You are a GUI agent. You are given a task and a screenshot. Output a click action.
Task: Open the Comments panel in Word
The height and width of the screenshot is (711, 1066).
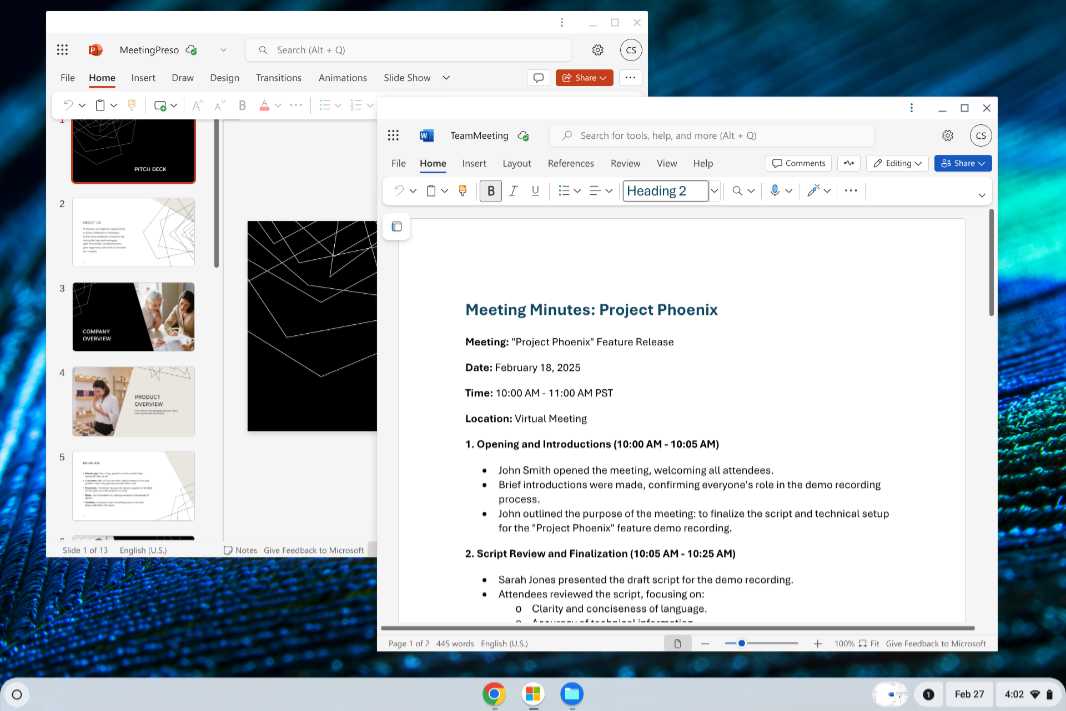pyautogui.click(x=798, y=163)
